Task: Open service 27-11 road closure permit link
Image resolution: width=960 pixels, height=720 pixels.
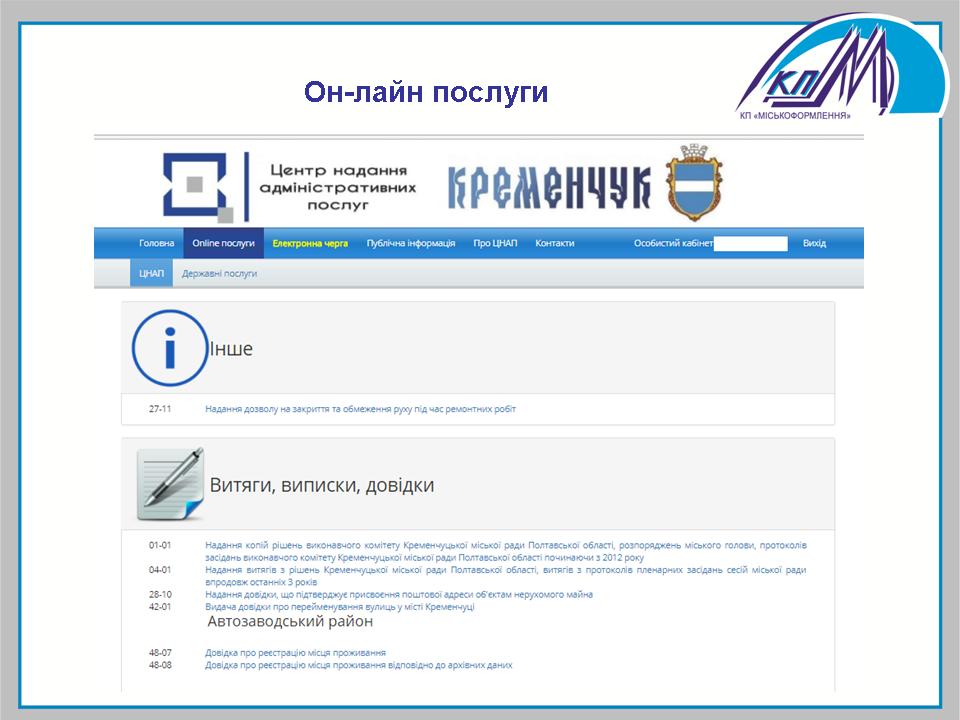Action: (x=360, y=409)
